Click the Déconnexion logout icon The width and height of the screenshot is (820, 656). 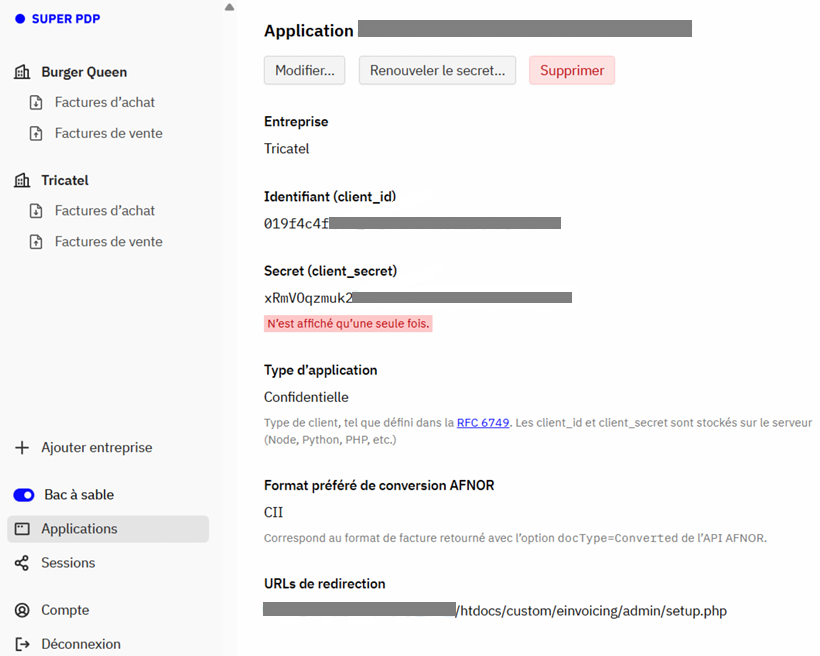point(22,644)
